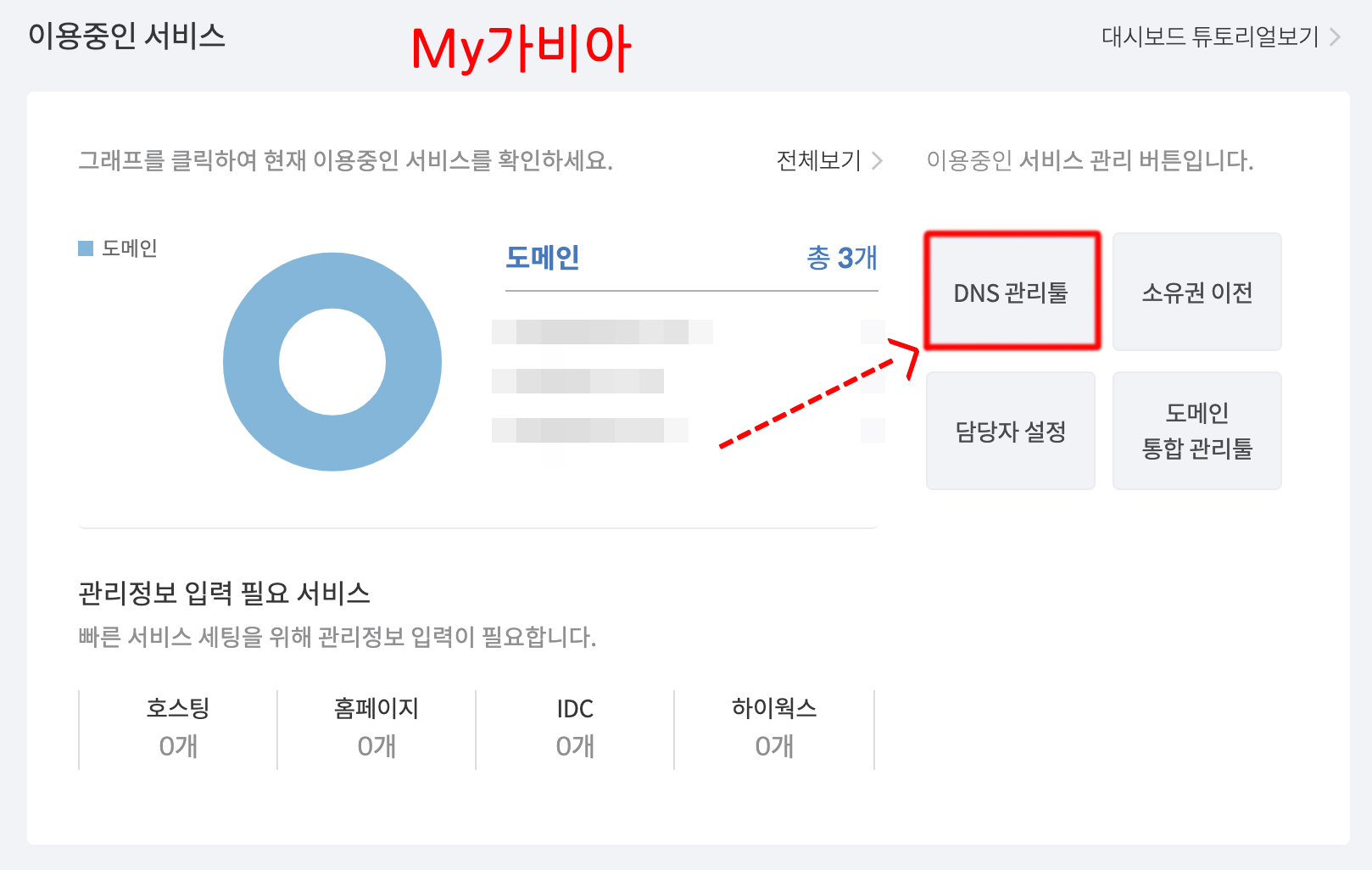Click the 이용중인 서비스 heading
The width and height of the screenshot is (1372, 870).
[126, 36]
